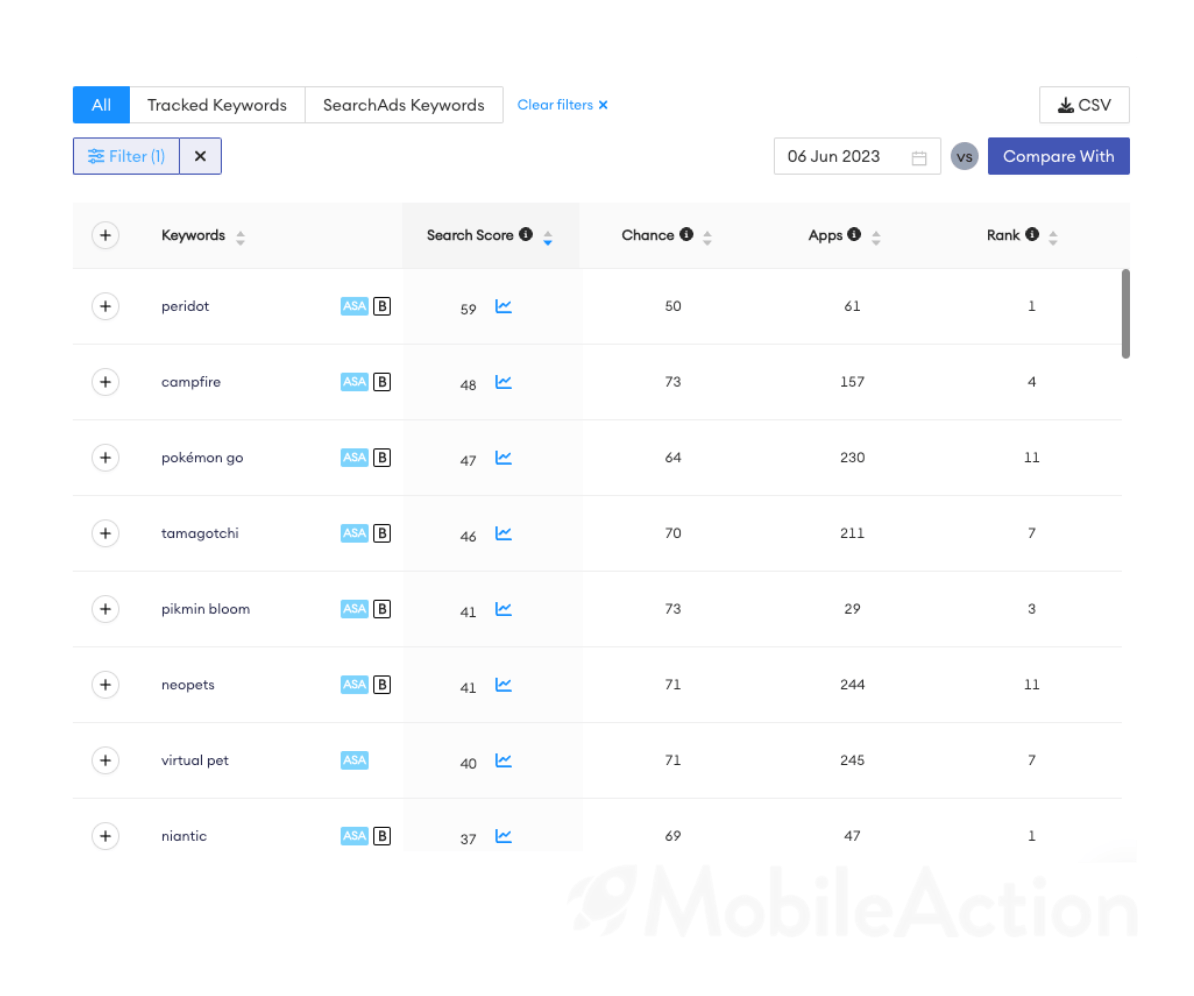Screen dimensions: 1194x996
Task: Select the tamagotchi keyword text
Action: point(200,533)
